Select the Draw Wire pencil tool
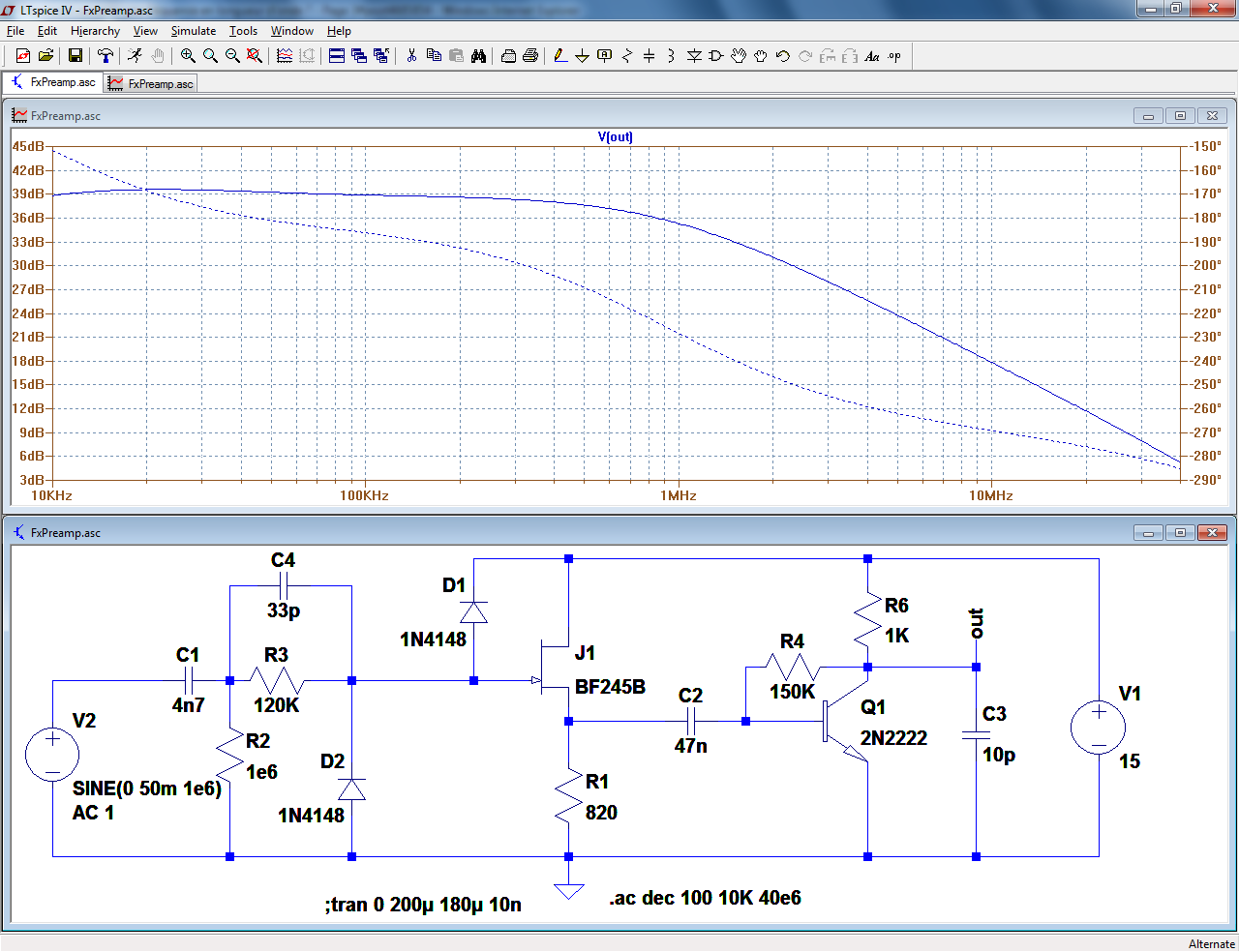This screenshot has width=1239, height=952. [560, 56]
